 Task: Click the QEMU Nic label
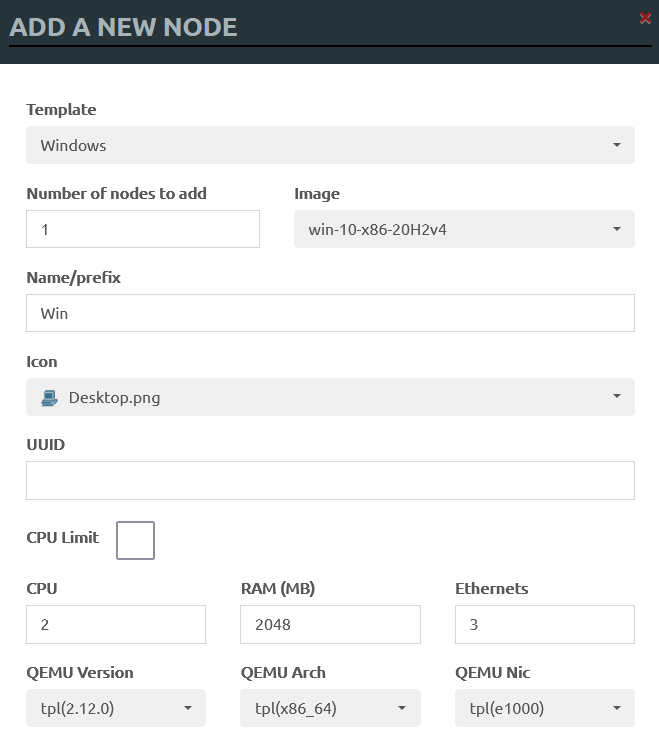point(493,673)
